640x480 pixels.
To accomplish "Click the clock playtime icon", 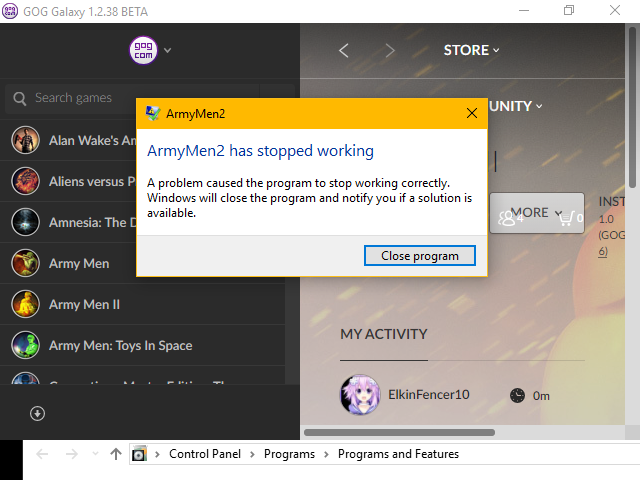I will (x=518, y=396).
